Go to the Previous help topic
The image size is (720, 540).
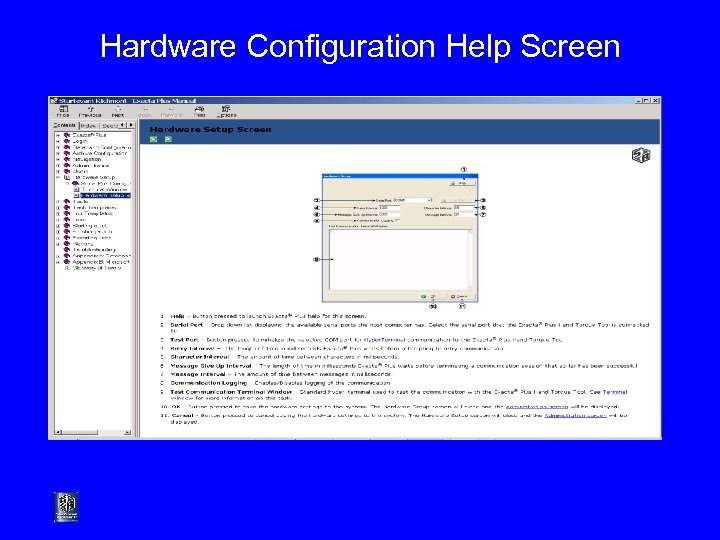click(x=90, y=112)
